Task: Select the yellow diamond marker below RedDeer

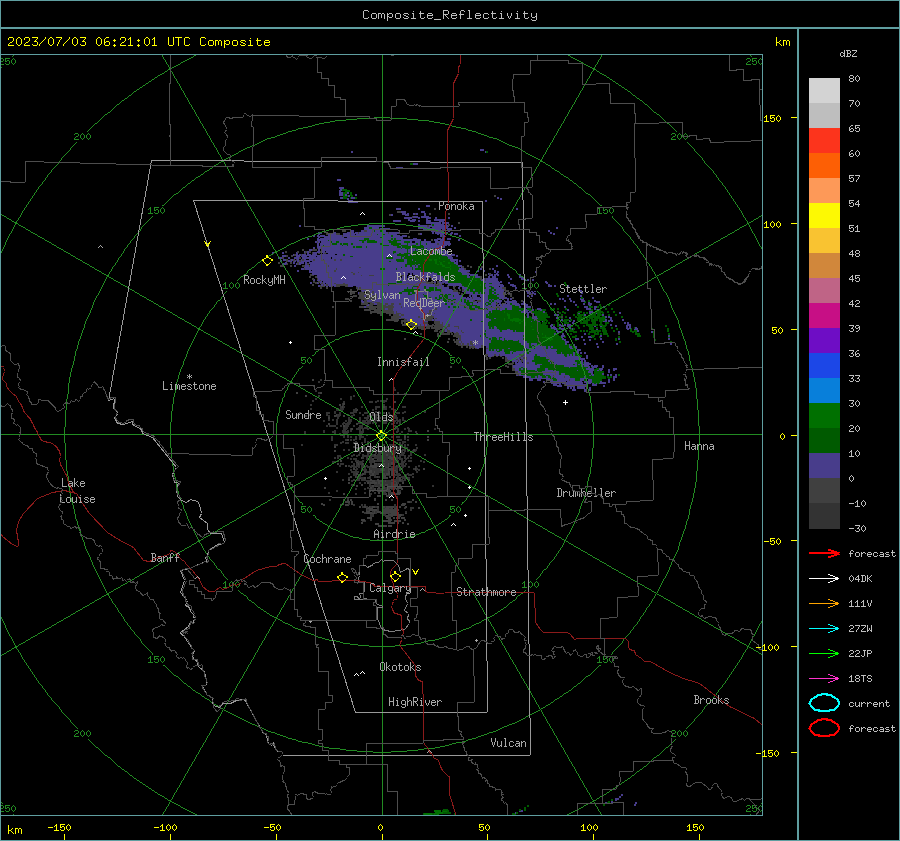Action: tap(412, 325)
